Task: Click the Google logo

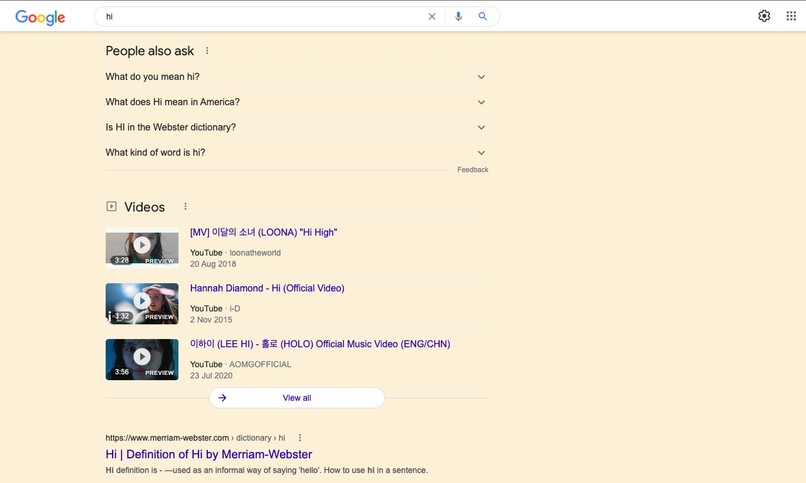Action: pos(40,17)
